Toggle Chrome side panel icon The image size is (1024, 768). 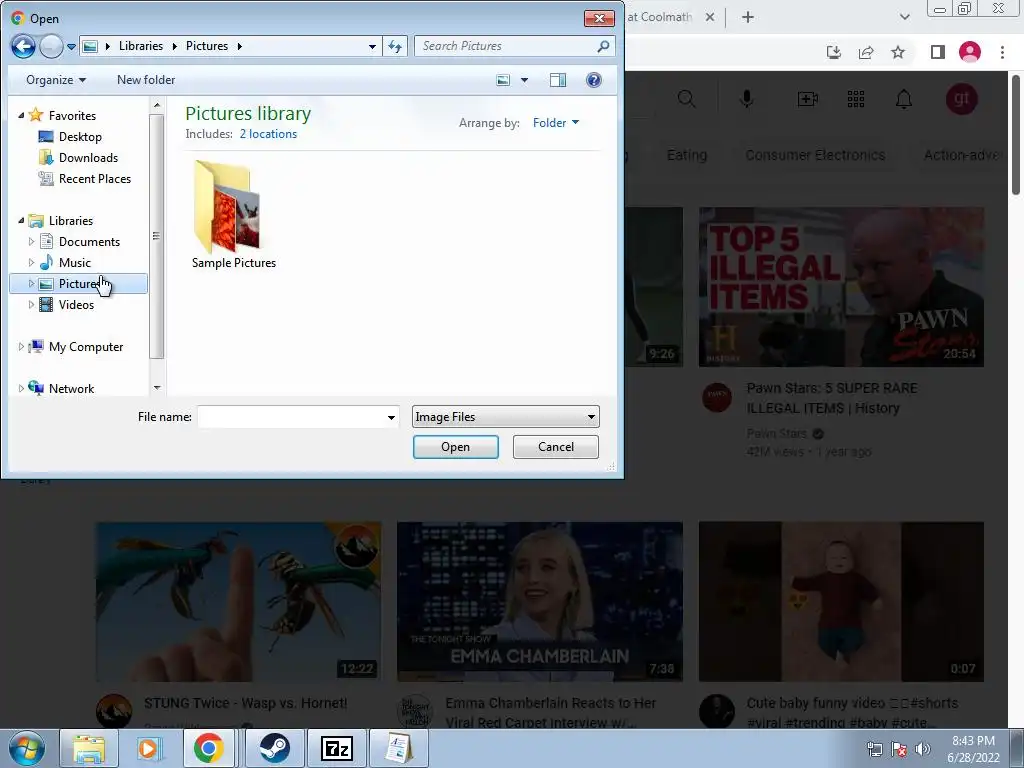click(x=938, y=52)
